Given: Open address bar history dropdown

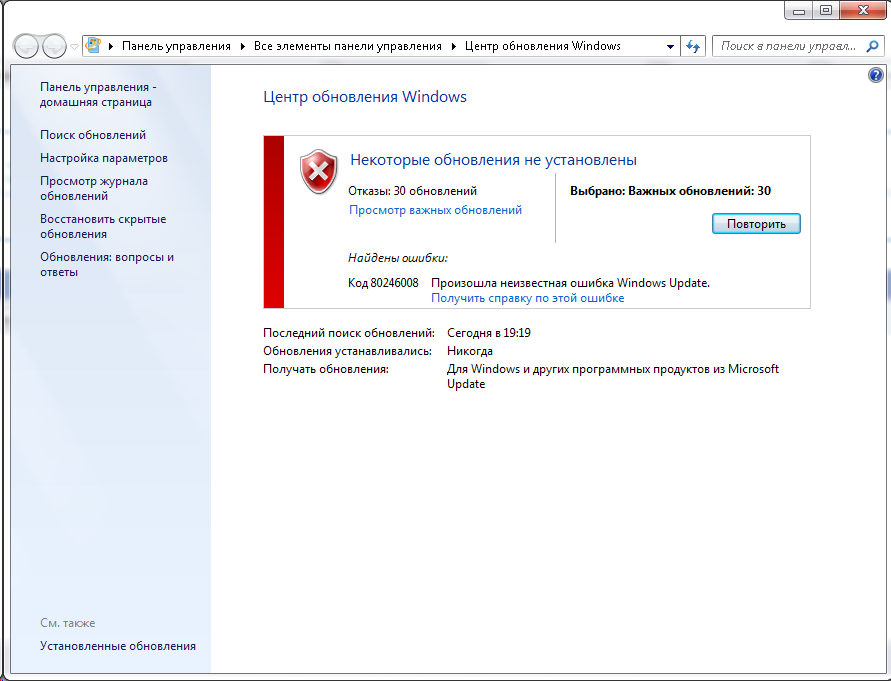Looking at the screenshot, I should (671, 47).
